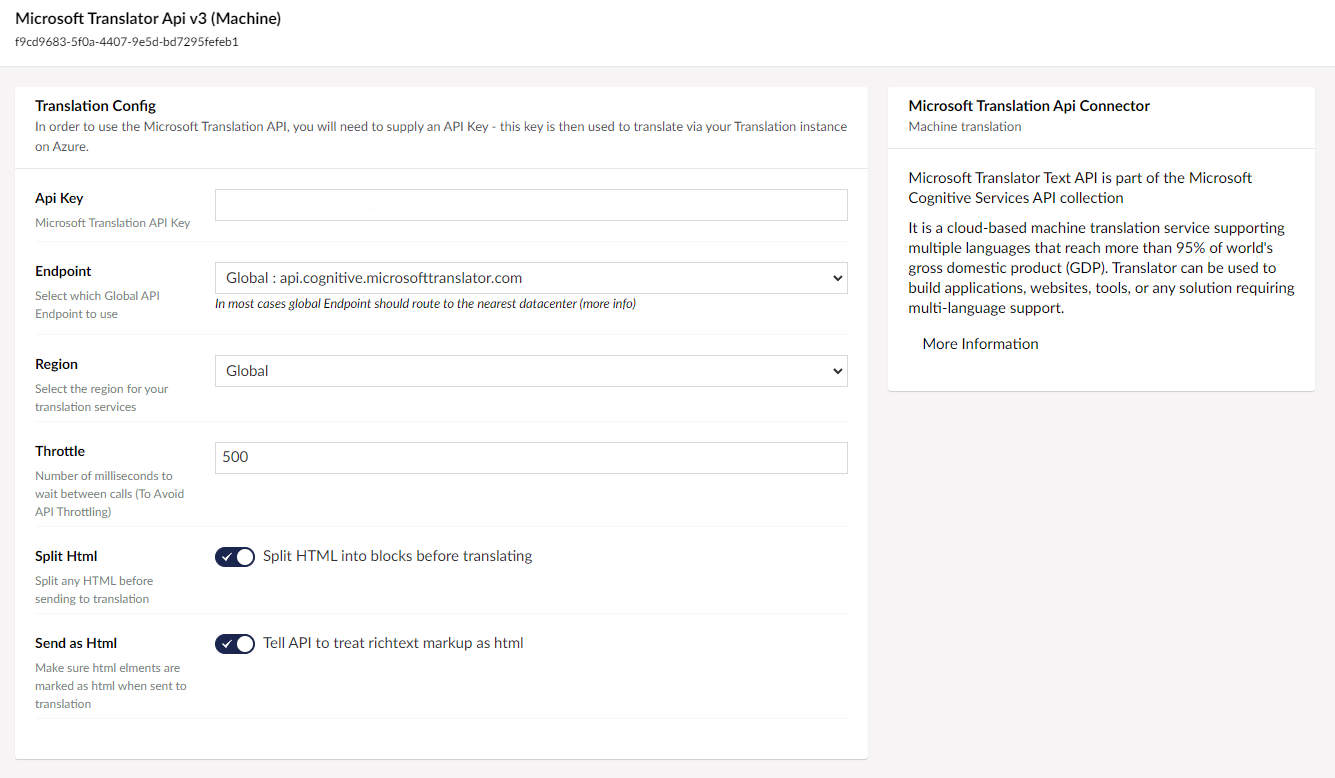Click 'Microsoft Translation API Key' description

tap(112, 223)
